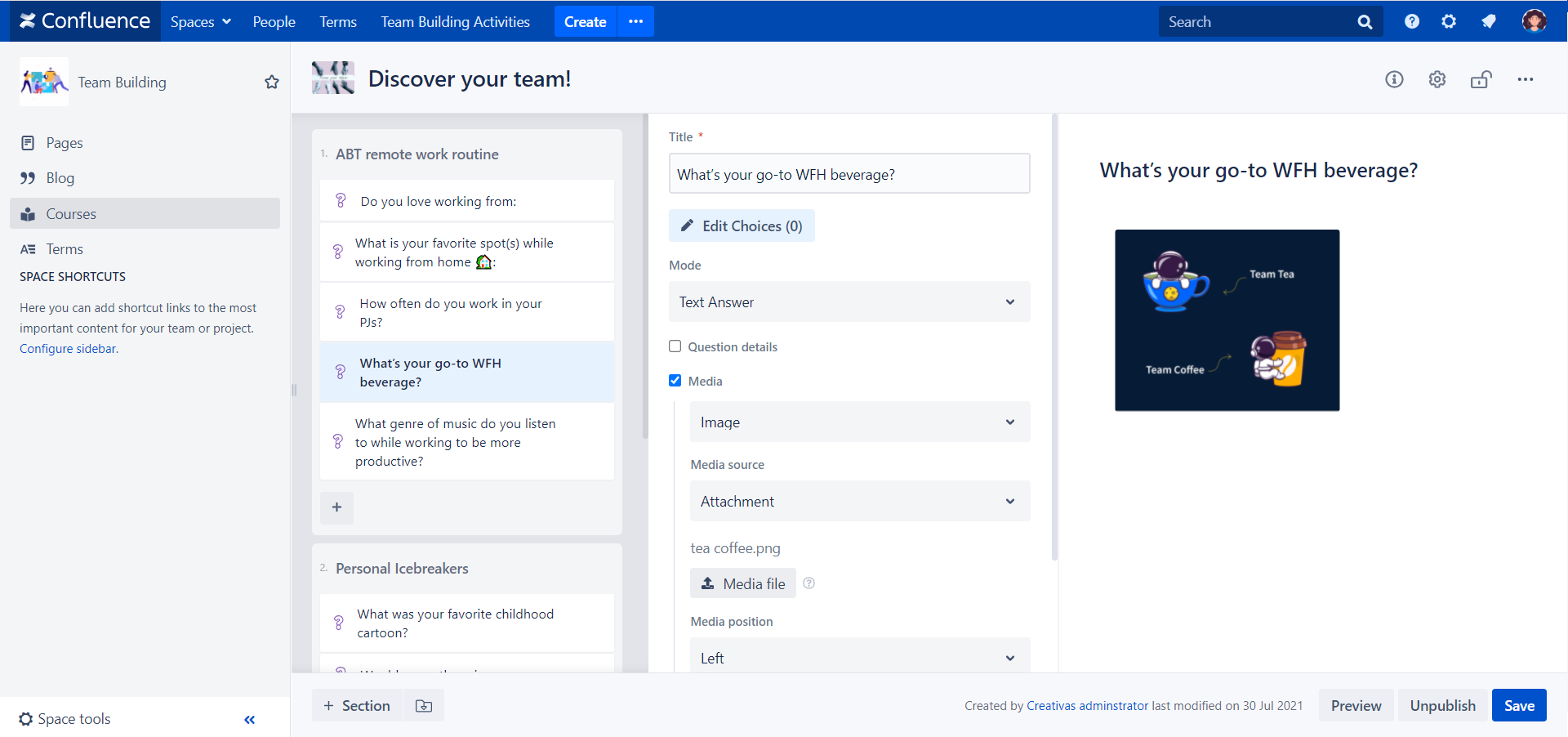1568x737 pixels.
Task: Click the Edit Choices (0) button
Action: pos(742,226)
